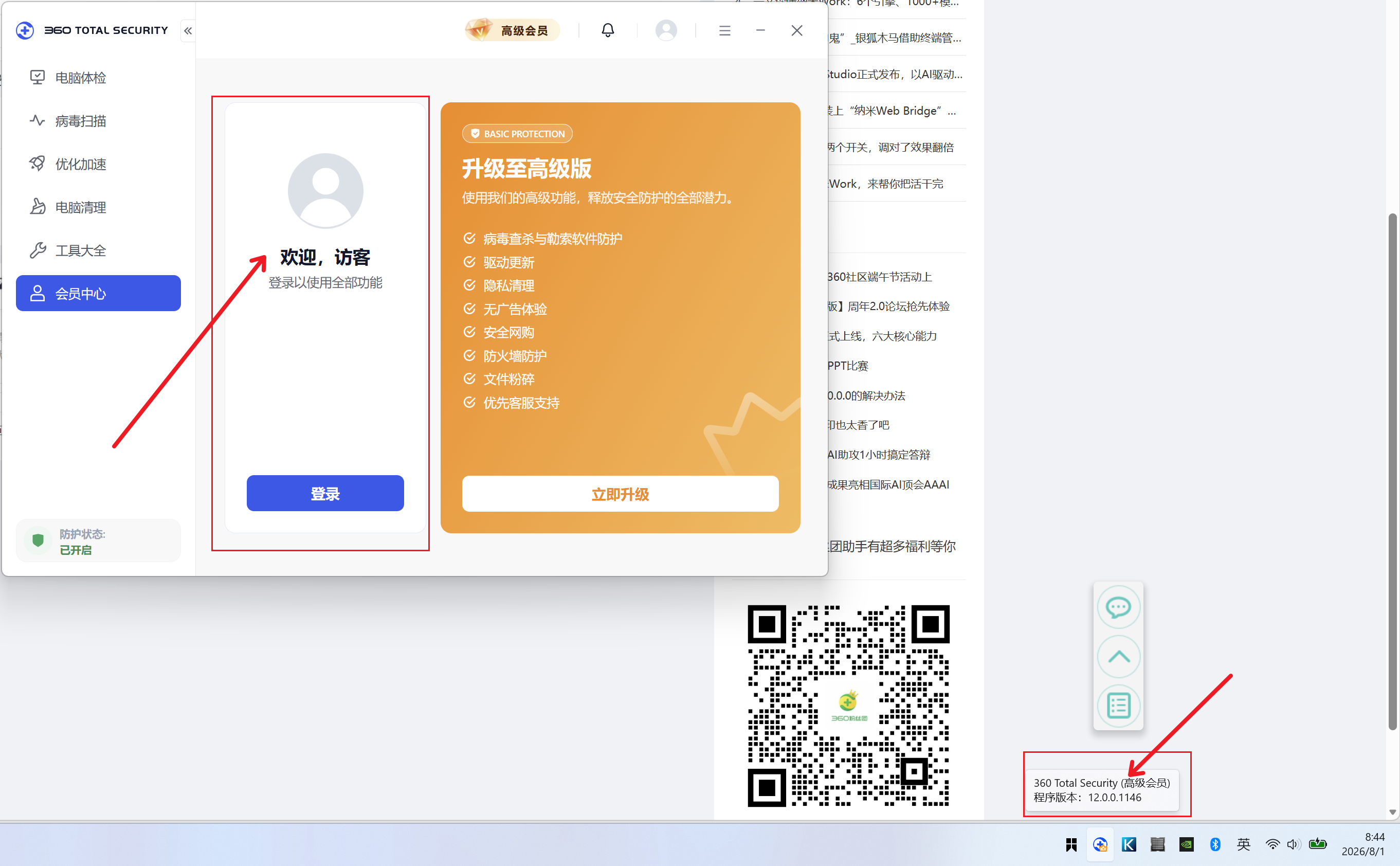Click the 360 fan group QR code

848,706
